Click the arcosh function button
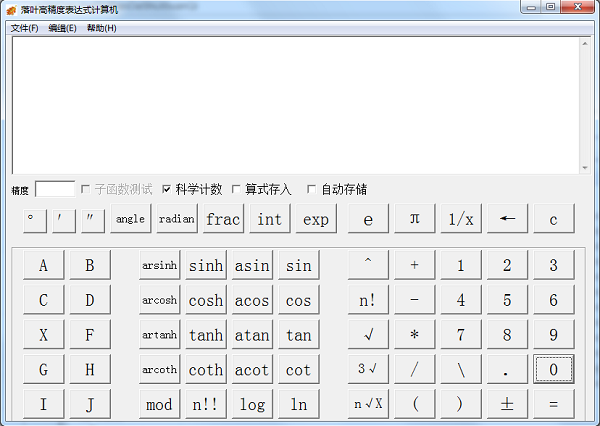Screen dimensions: 600x426 [x=160, y=300]
